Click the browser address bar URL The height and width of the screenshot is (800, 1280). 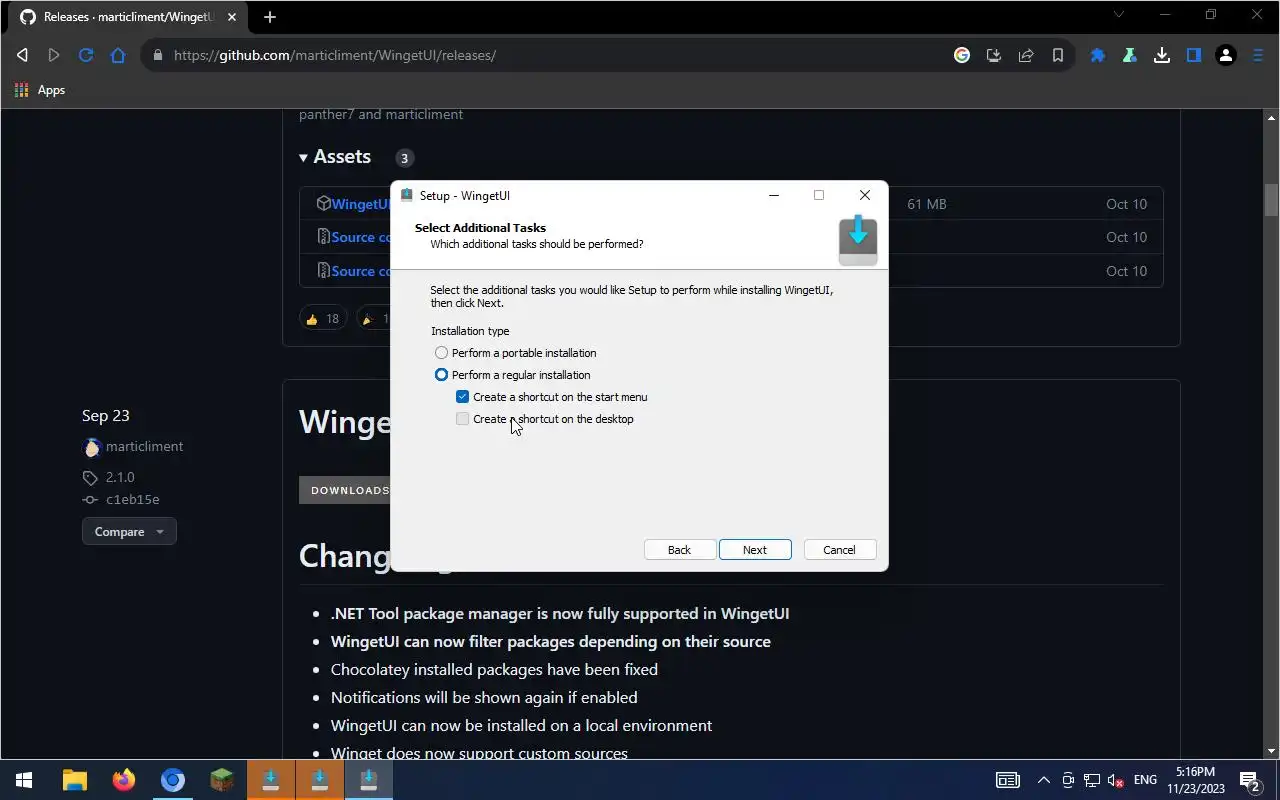coord(335,55)
